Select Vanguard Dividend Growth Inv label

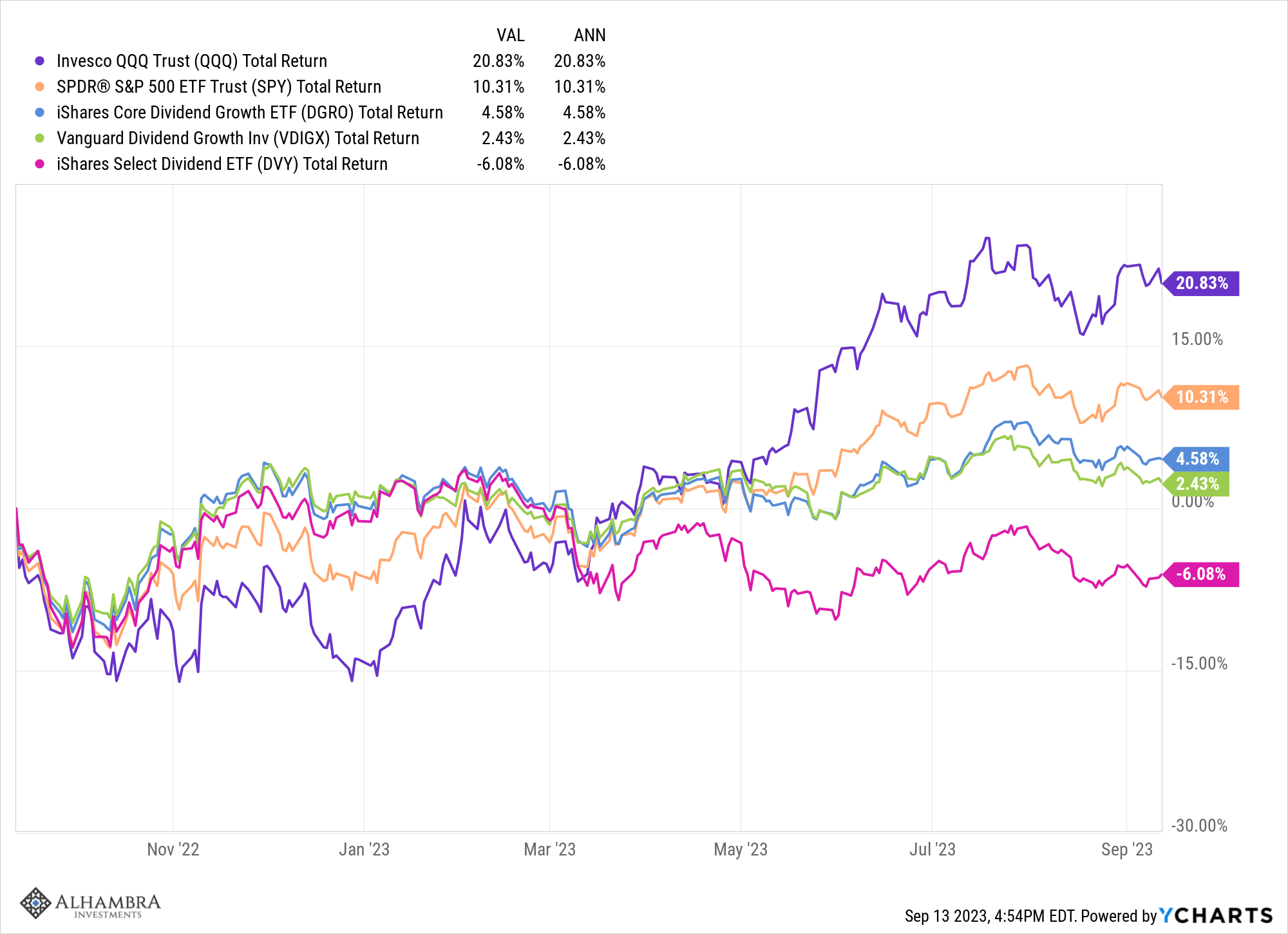point(238,138)
